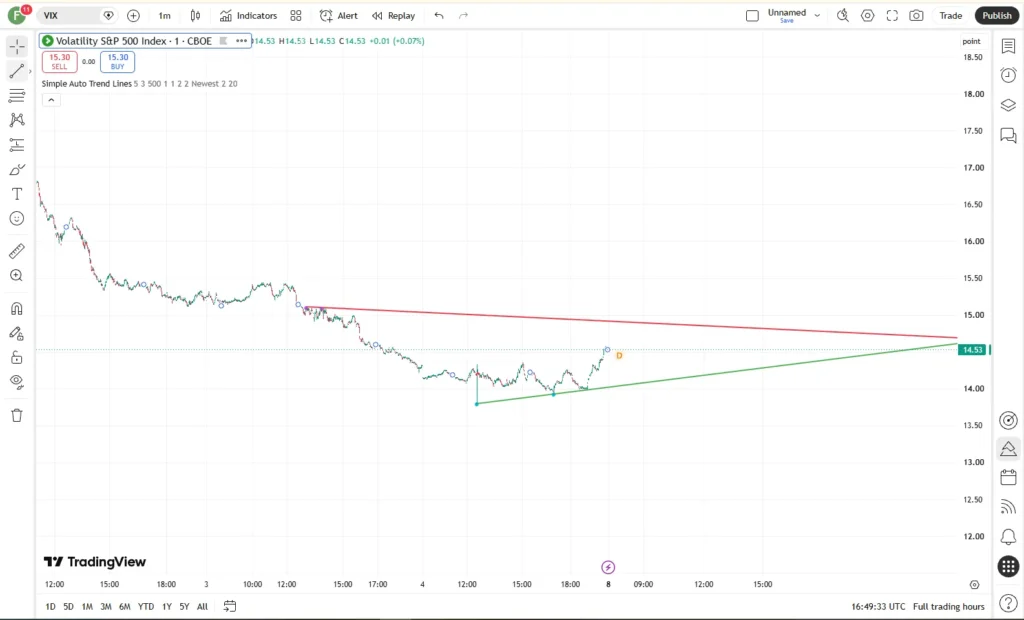Open the candlestick chart type selector
This screenshot has height=620, width=1024.
coord(195,16)
